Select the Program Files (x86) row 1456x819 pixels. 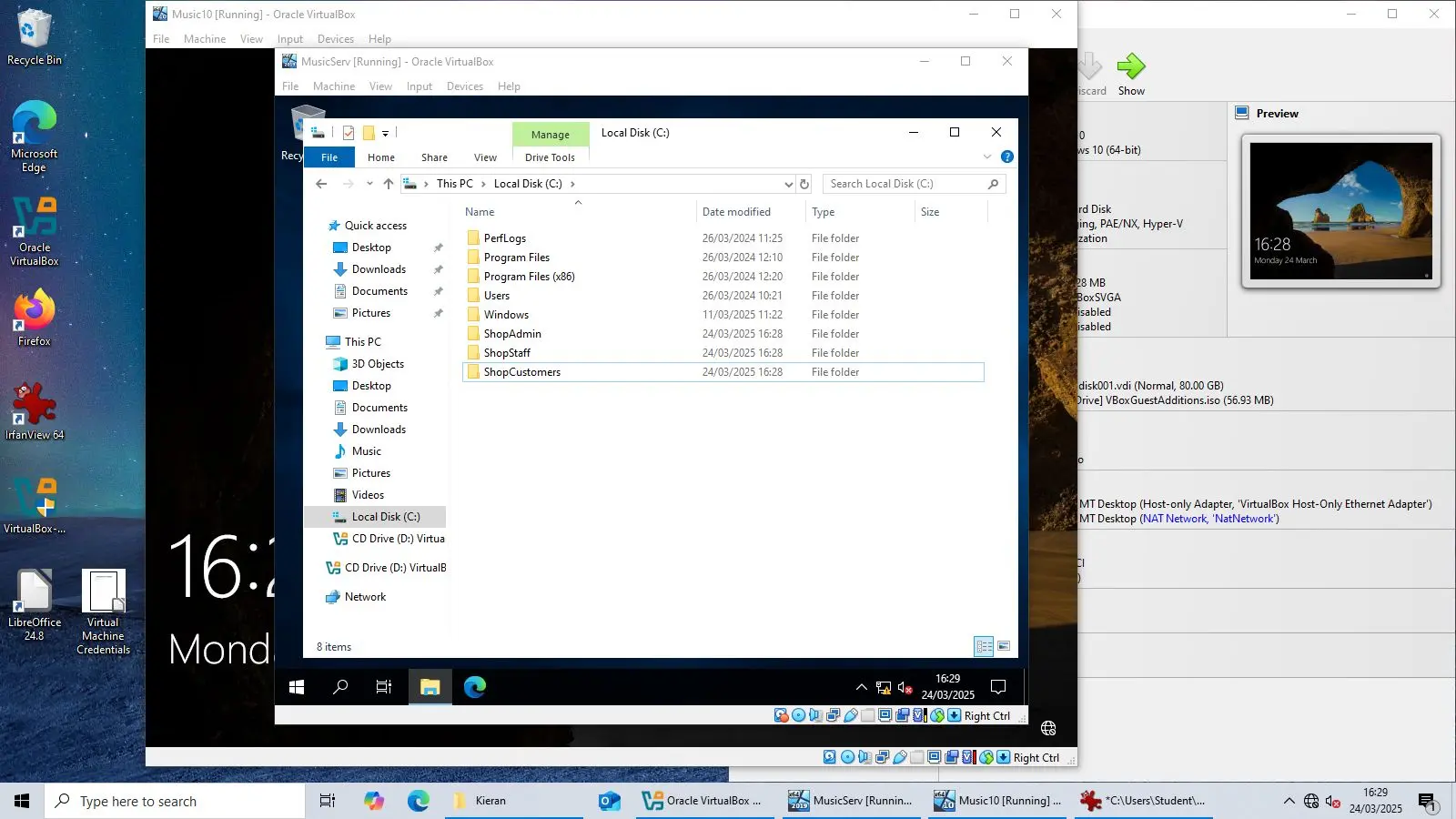pyautogui.click(x=723, y=277)
